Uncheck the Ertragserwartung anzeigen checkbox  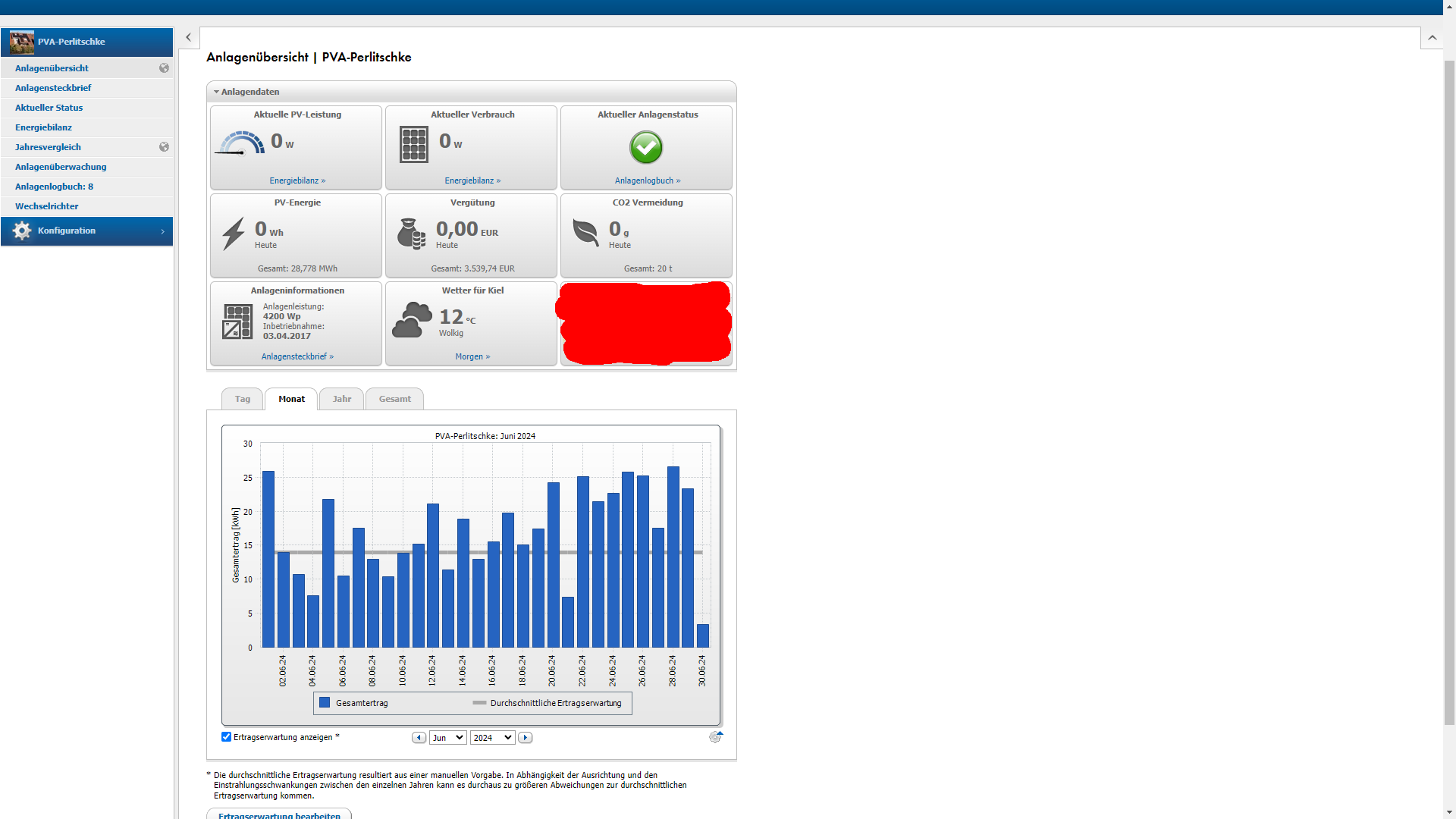(226, 737)
